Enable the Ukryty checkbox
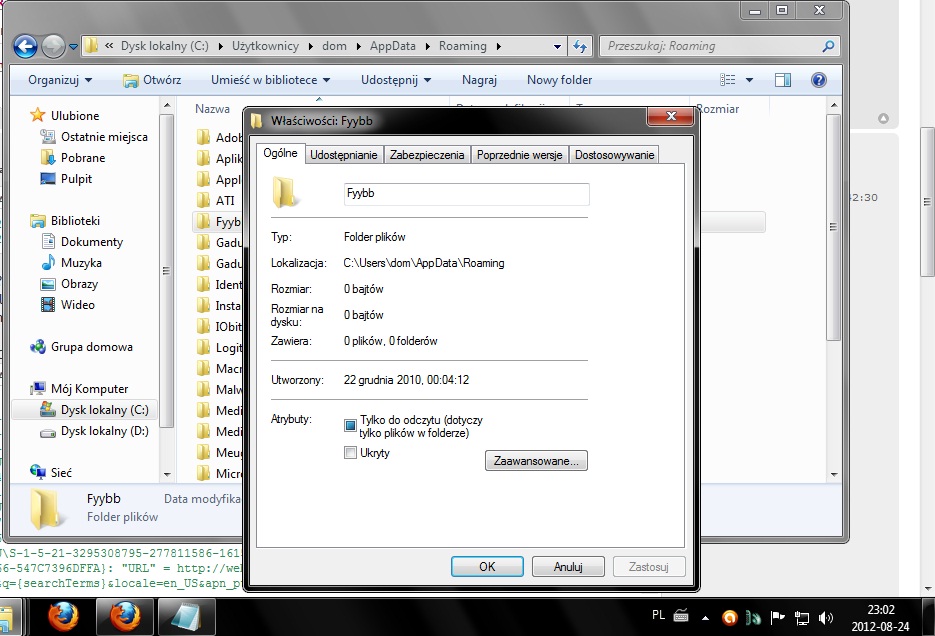 [350, 453]
